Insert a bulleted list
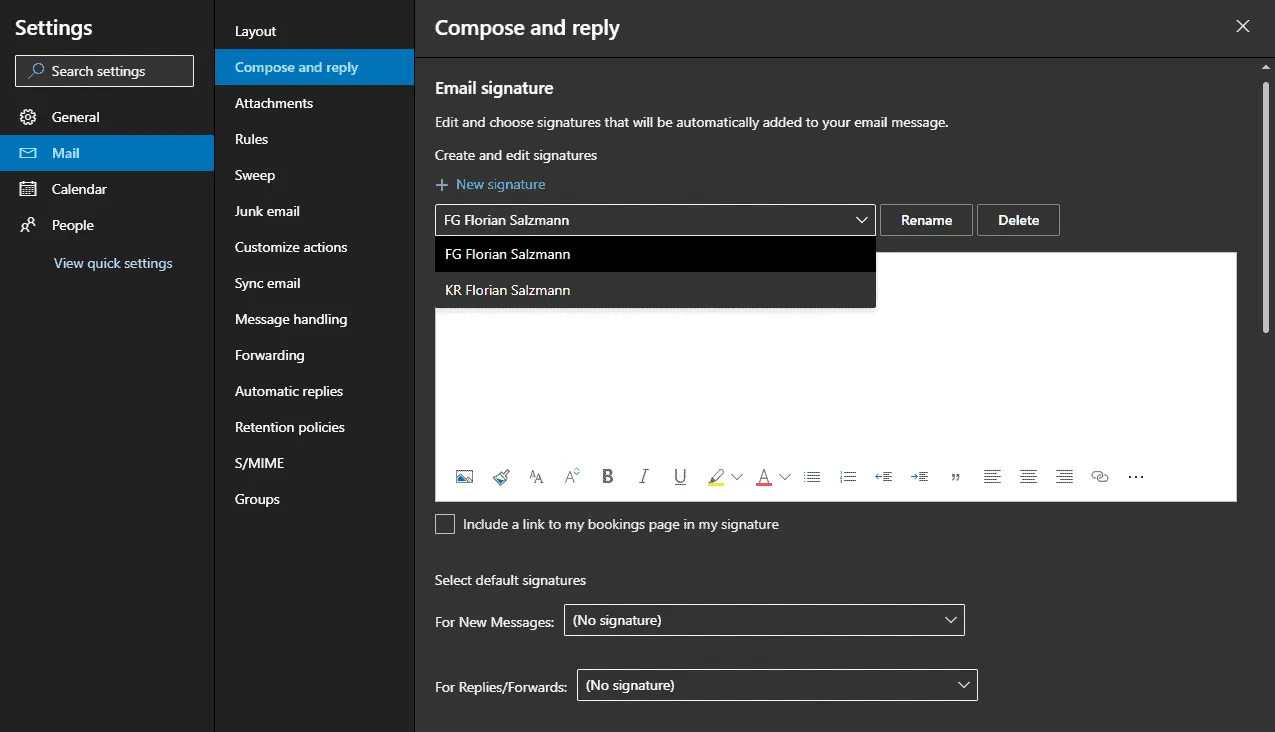1275x732 pixels. (812, 477)
